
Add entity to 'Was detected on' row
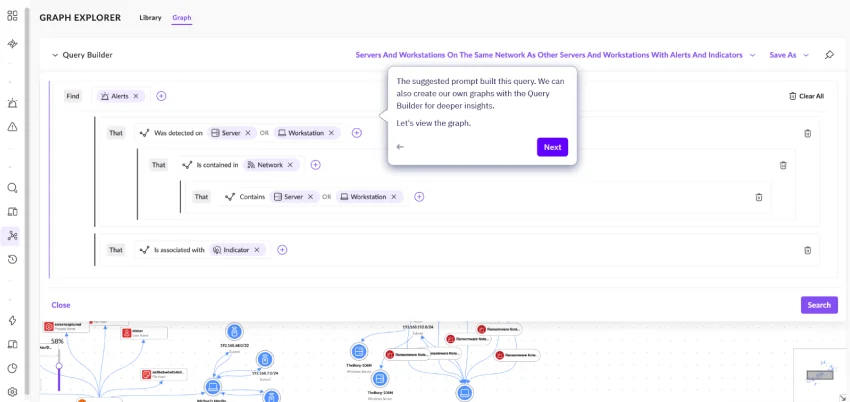point(356,133)
